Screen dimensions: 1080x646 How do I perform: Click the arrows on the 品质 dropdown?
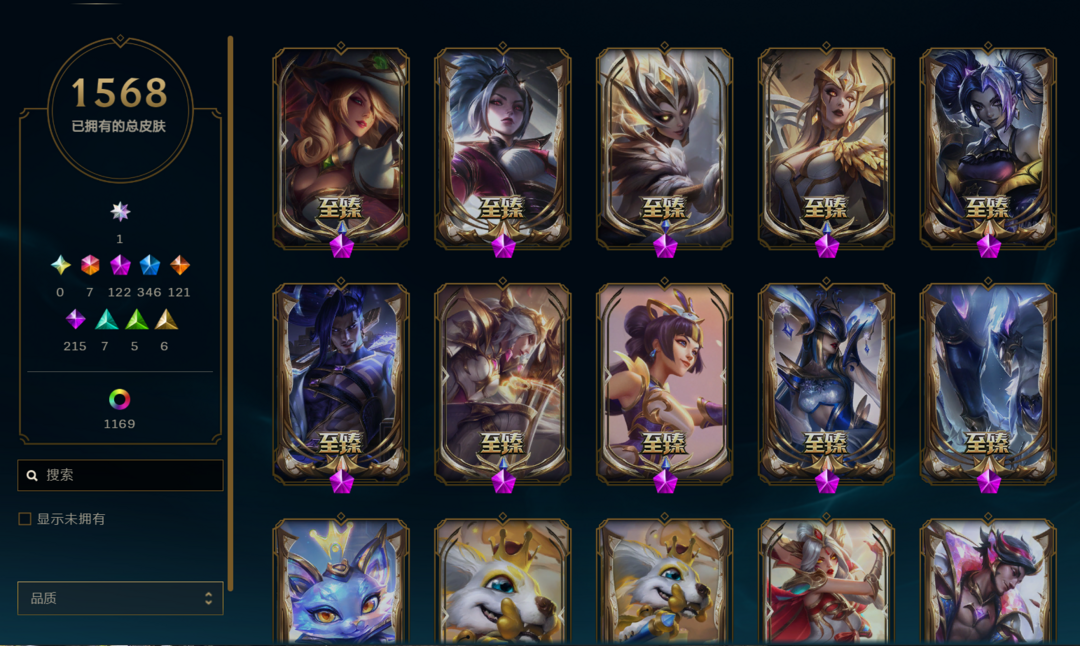click(208, 598)
